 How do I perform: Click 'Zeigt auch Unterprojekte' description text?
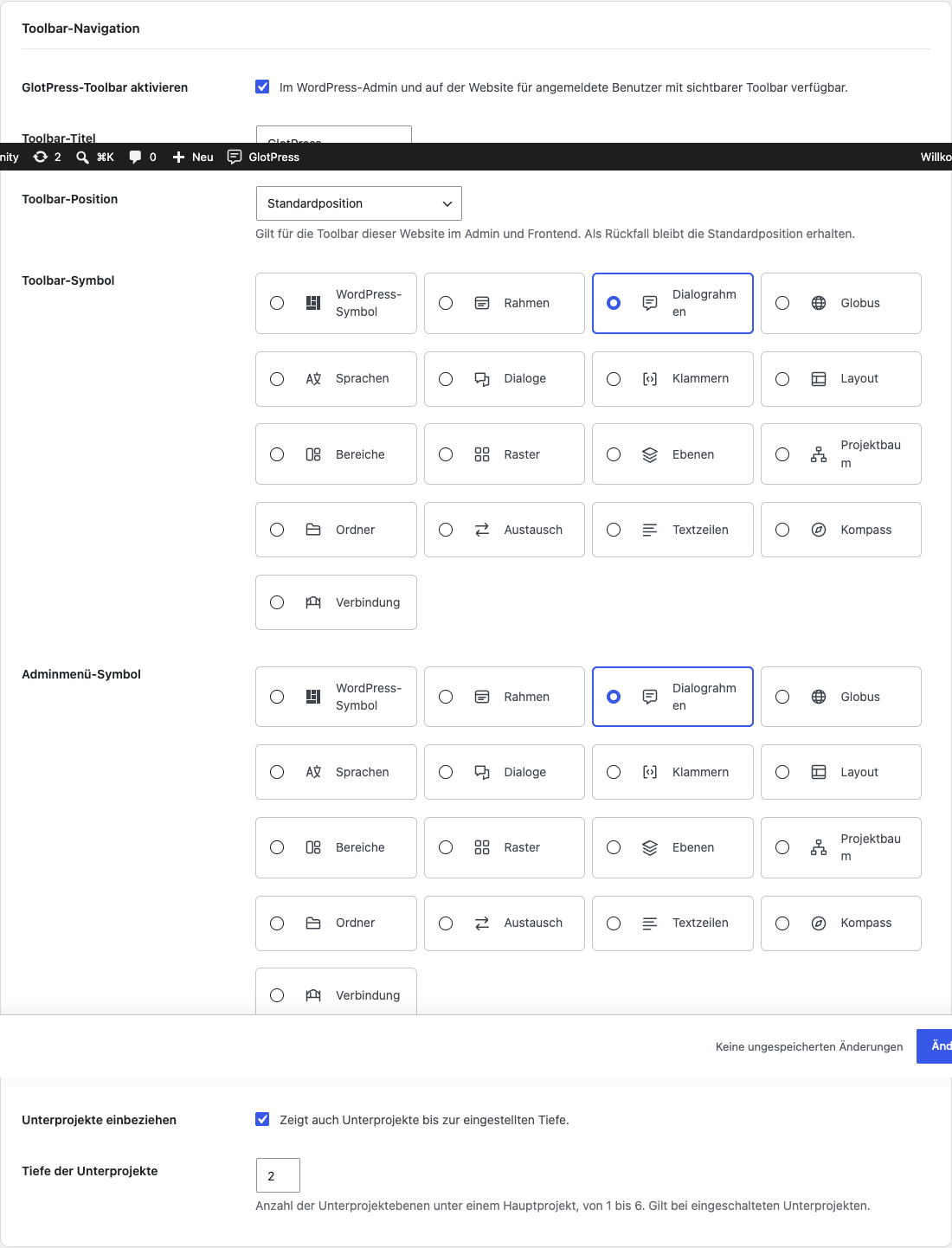click(x=424, y=1120)
